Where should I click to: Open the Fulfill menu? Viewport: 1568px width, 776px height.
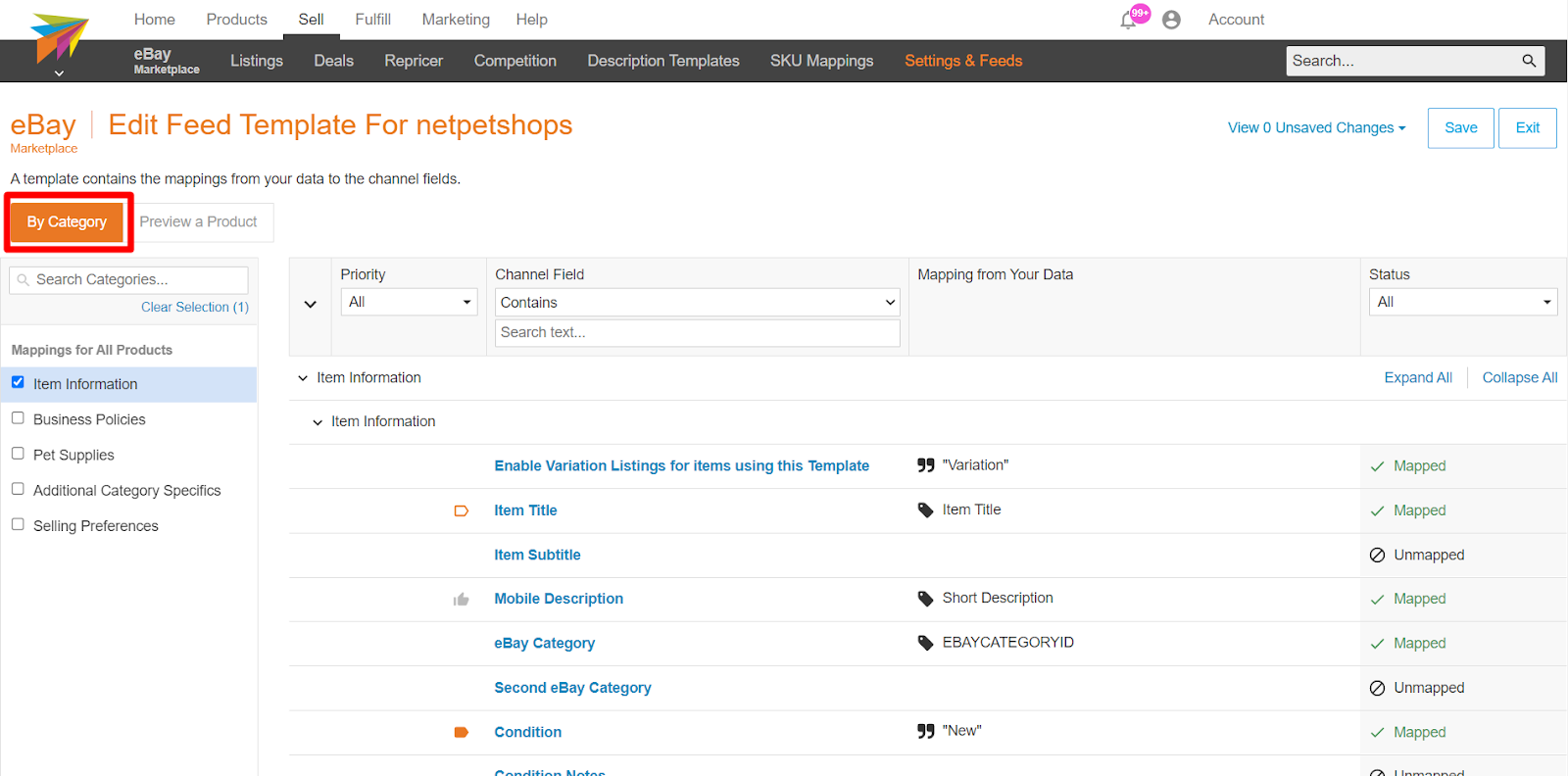pyautogui.click(x=373, y=20)
